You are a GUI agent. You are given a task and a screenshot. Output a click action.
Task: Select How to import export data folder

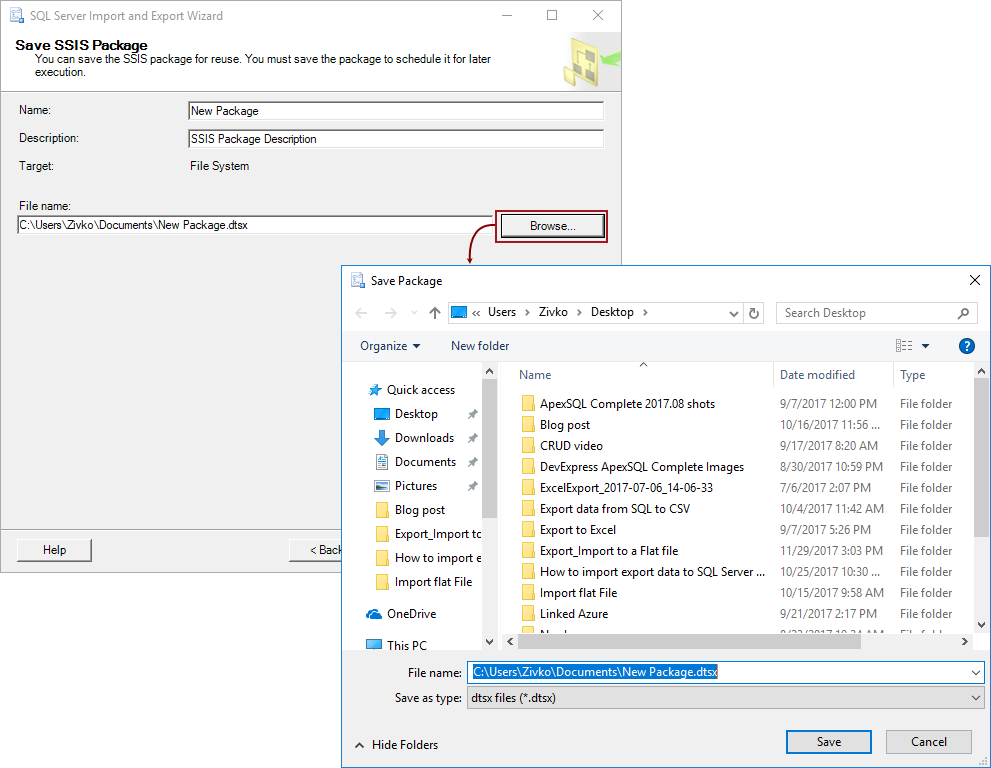(x=652, y=572)
